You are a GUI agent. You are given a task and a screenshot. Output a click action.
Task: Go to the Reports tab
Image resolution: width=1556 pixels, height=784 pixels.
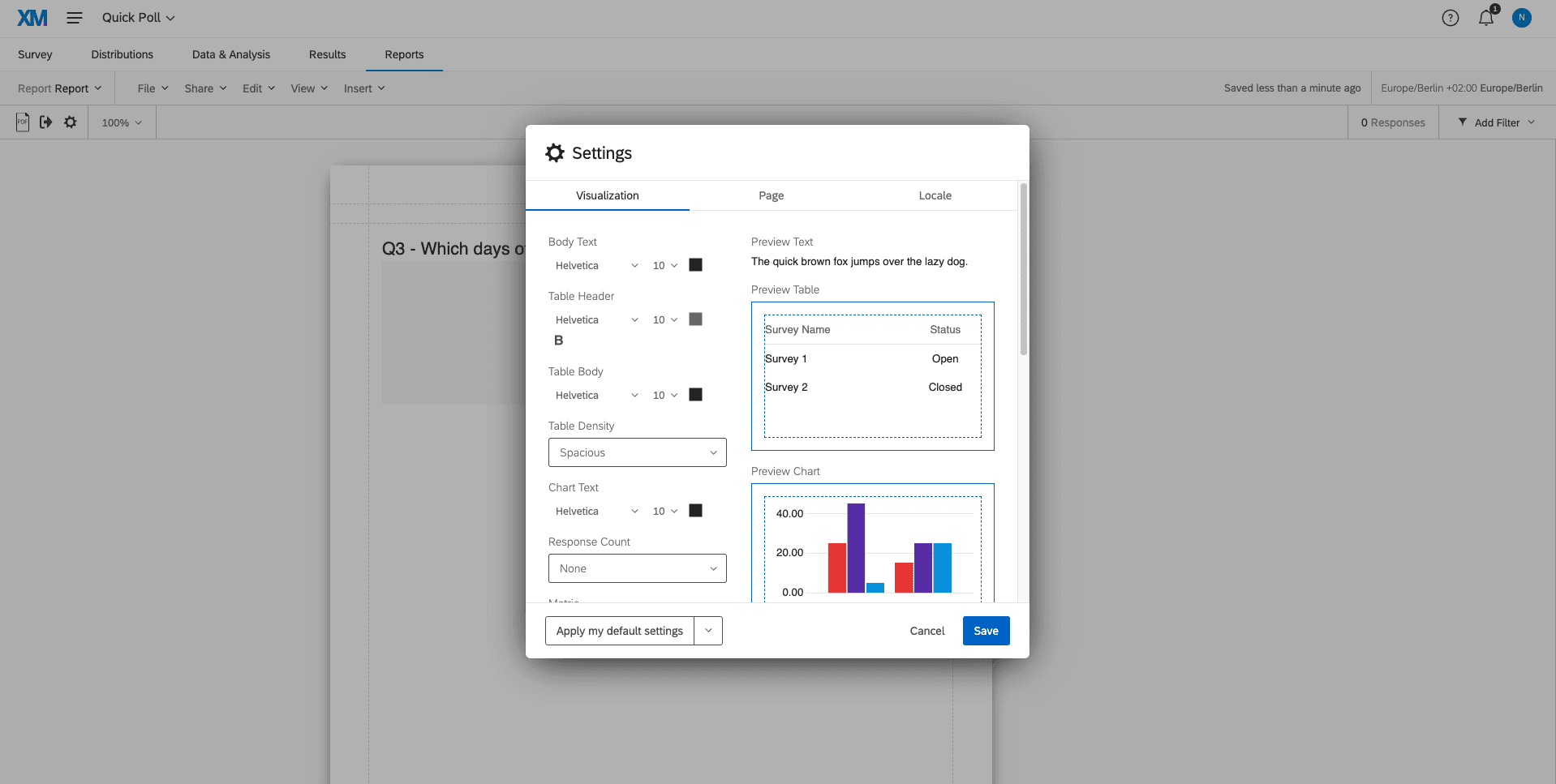[x=404, y=54]
